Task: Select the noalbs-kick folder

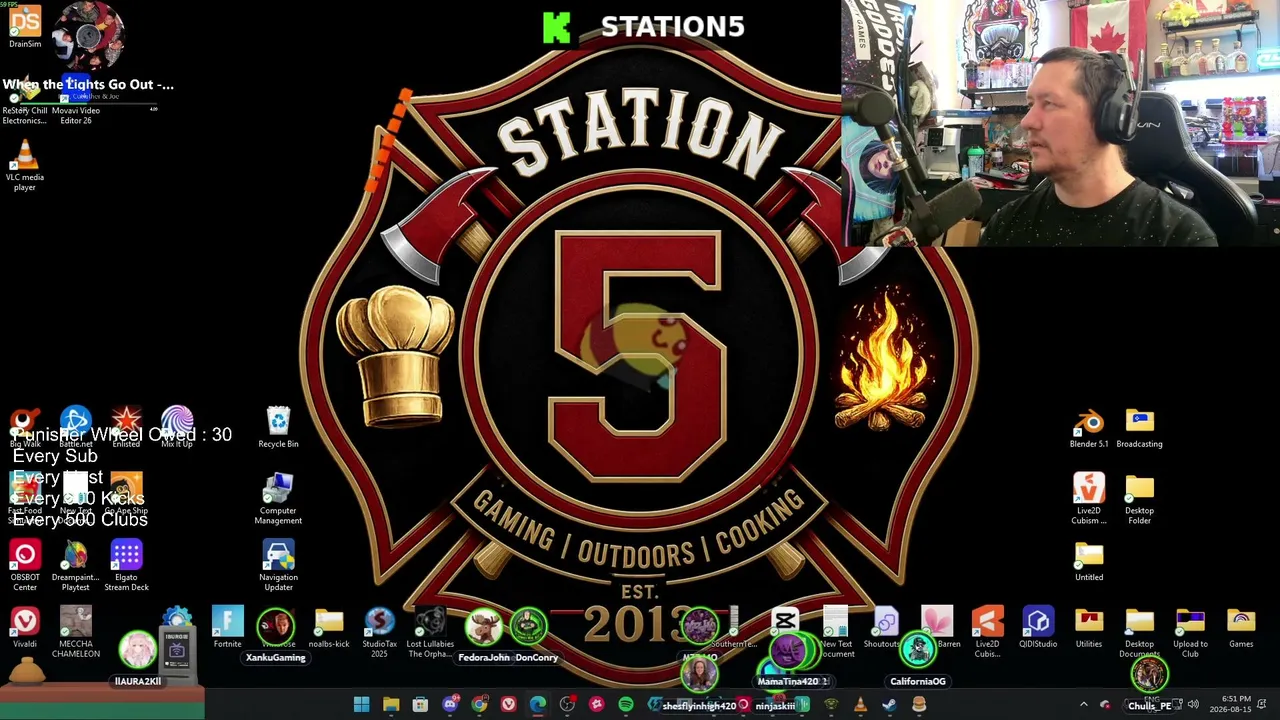Action: [329, 629]
